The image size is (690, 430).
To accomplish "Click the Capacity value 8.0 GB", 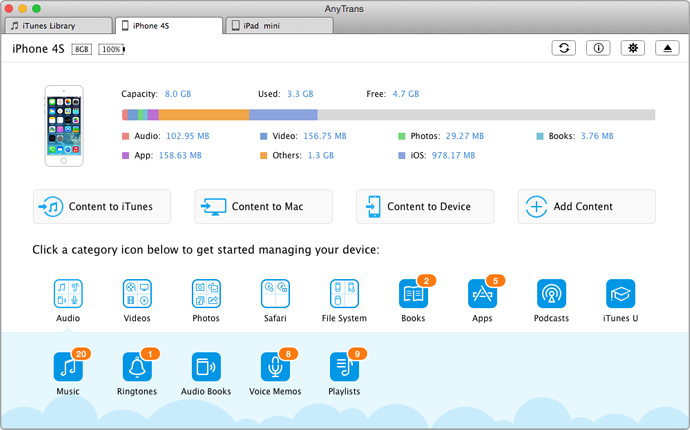I will (x=178, y=94).
